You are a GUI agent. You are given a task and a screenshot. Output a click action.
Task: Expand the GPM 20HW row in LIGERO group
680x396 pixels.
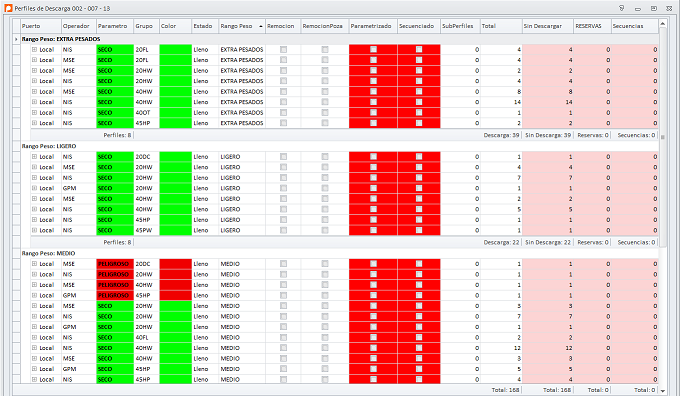pos(34,188)
